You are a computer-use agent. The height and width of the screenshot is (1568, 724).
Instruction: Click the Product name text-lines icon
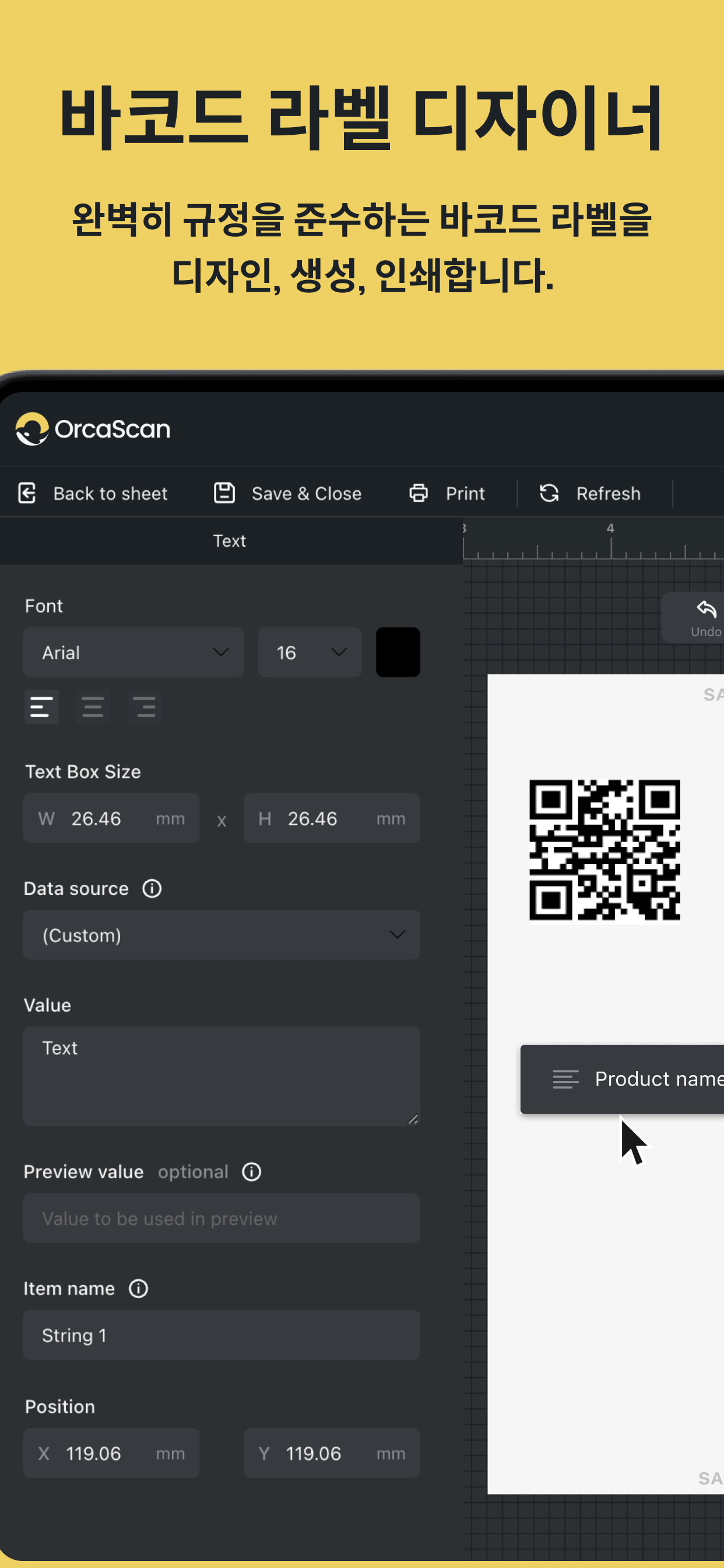[566, 1079]
